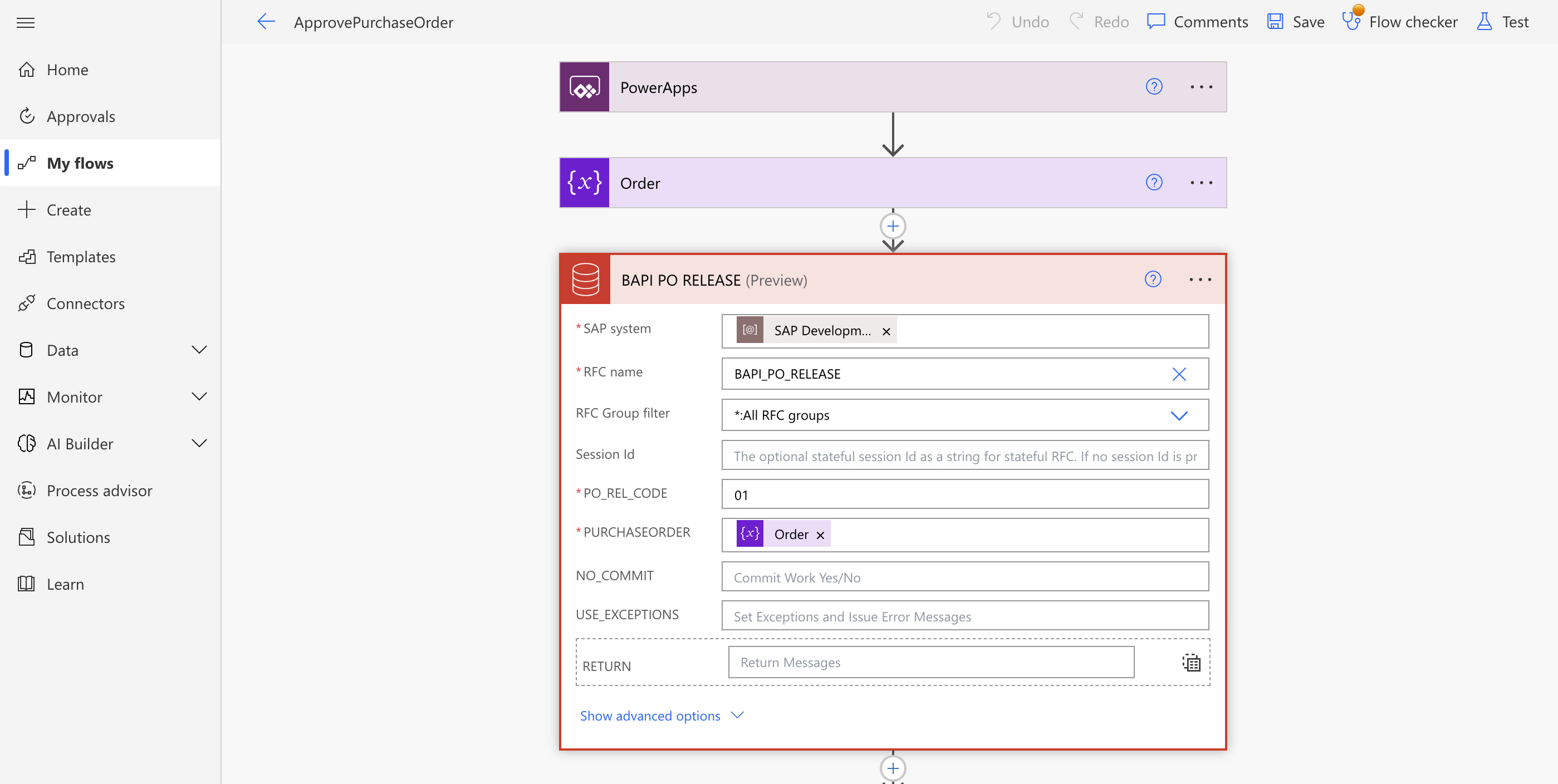1558x784 pixels.
Task: Click the Save icon in toolbar
Action: [x=1275, y=22]
